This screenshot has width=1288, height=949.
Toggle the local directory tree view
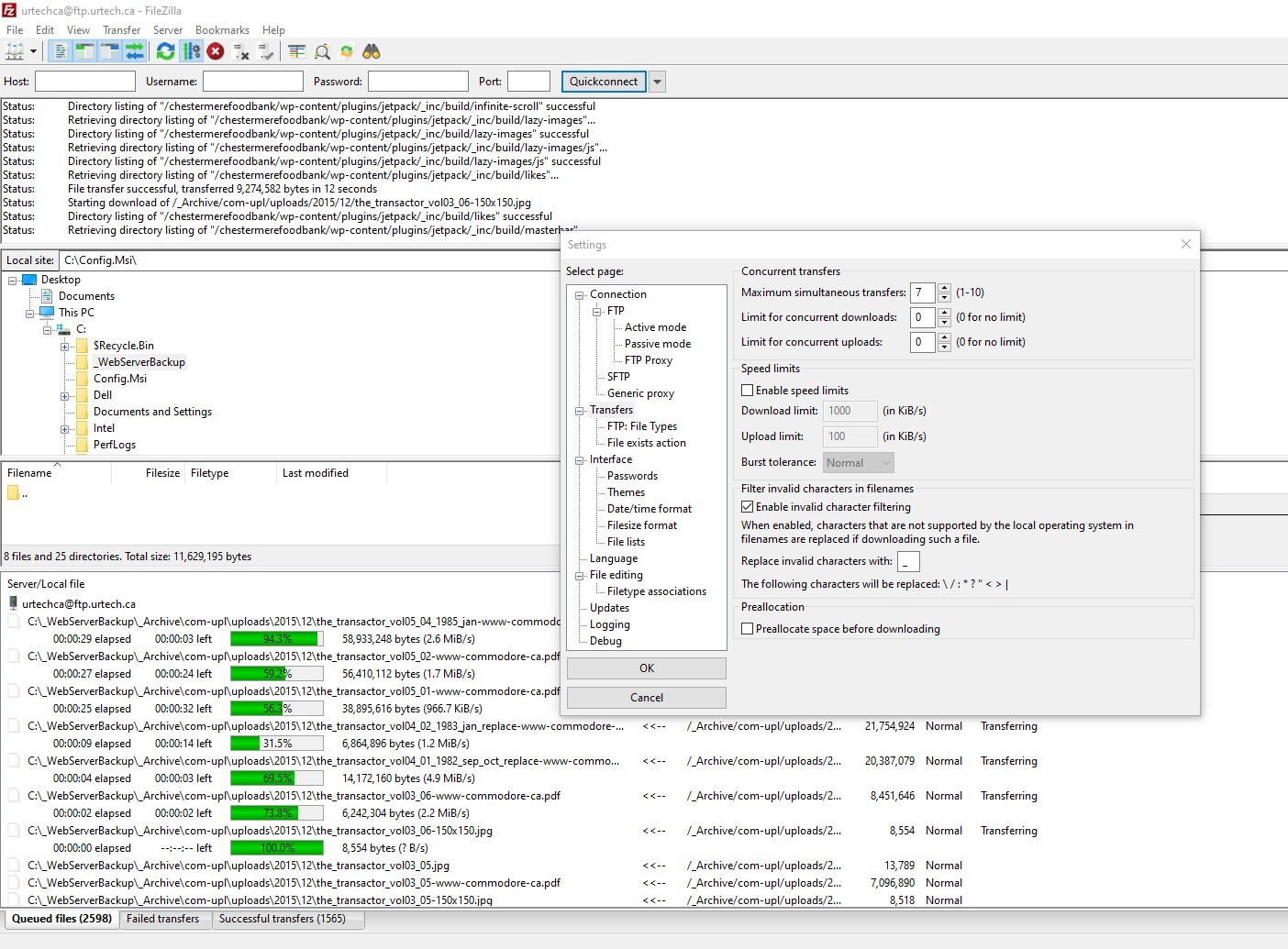pyautogui.click(x=83, y=51)
